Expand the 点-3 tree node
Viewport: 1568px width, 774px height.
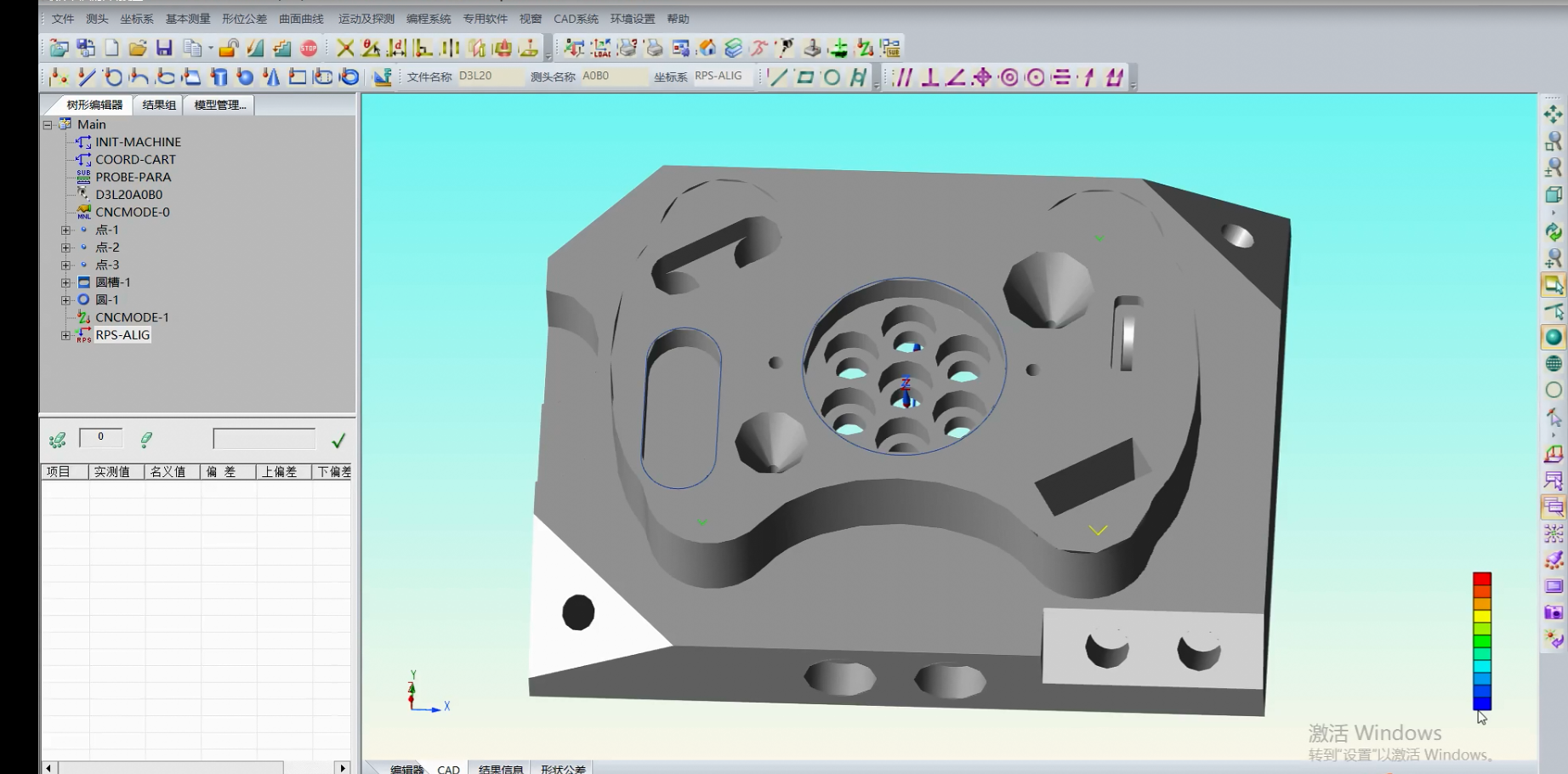click(65, 265)
